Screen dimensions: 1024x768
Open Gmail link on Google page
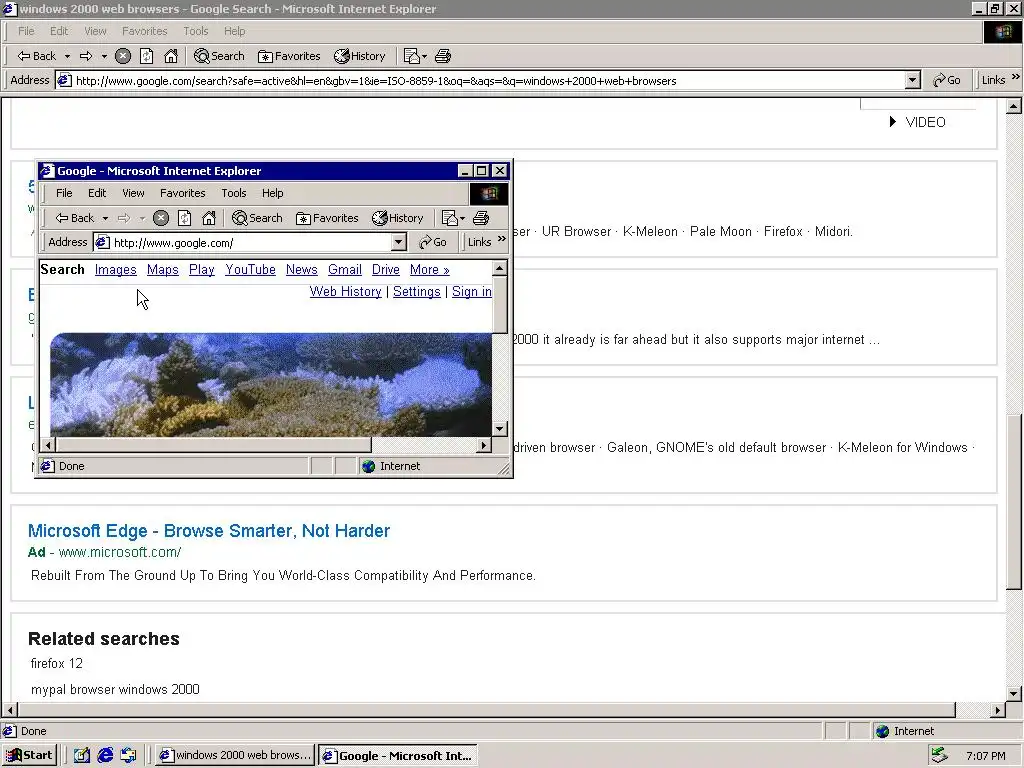pyautogui.click(x=345, y=270)
